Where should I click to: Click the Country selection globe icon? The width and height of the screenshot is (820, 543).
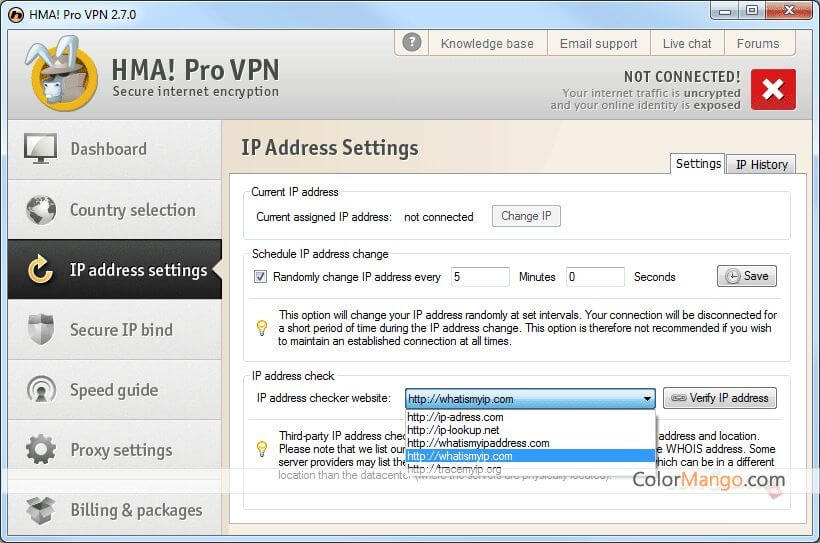41,210
